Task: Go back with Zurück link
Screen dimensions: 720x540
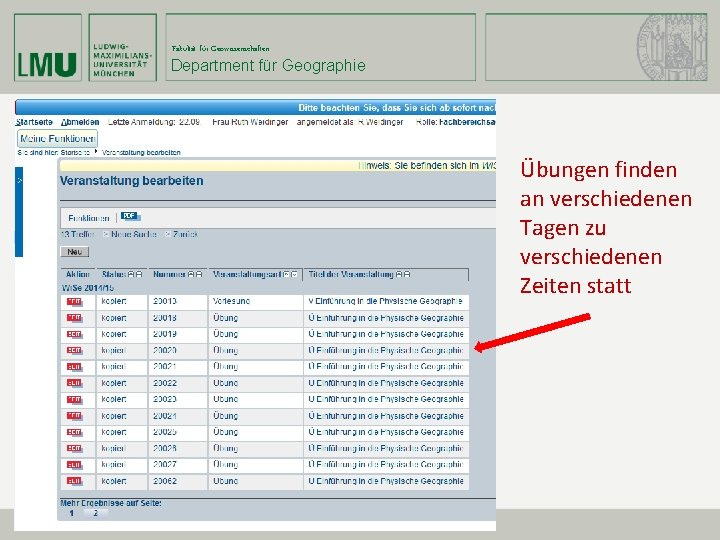Action: click(x=185, y=234)
